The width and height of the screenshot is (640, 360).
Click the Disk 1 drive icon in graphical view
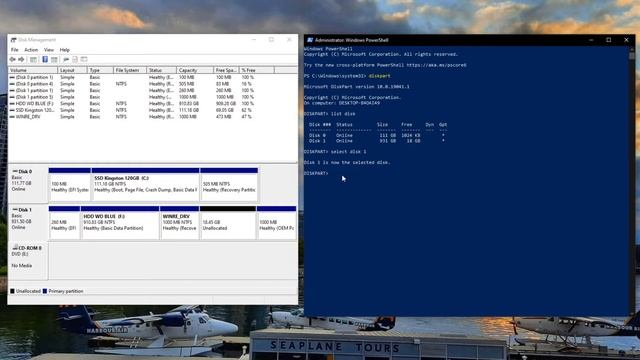[x=15, y=210]
